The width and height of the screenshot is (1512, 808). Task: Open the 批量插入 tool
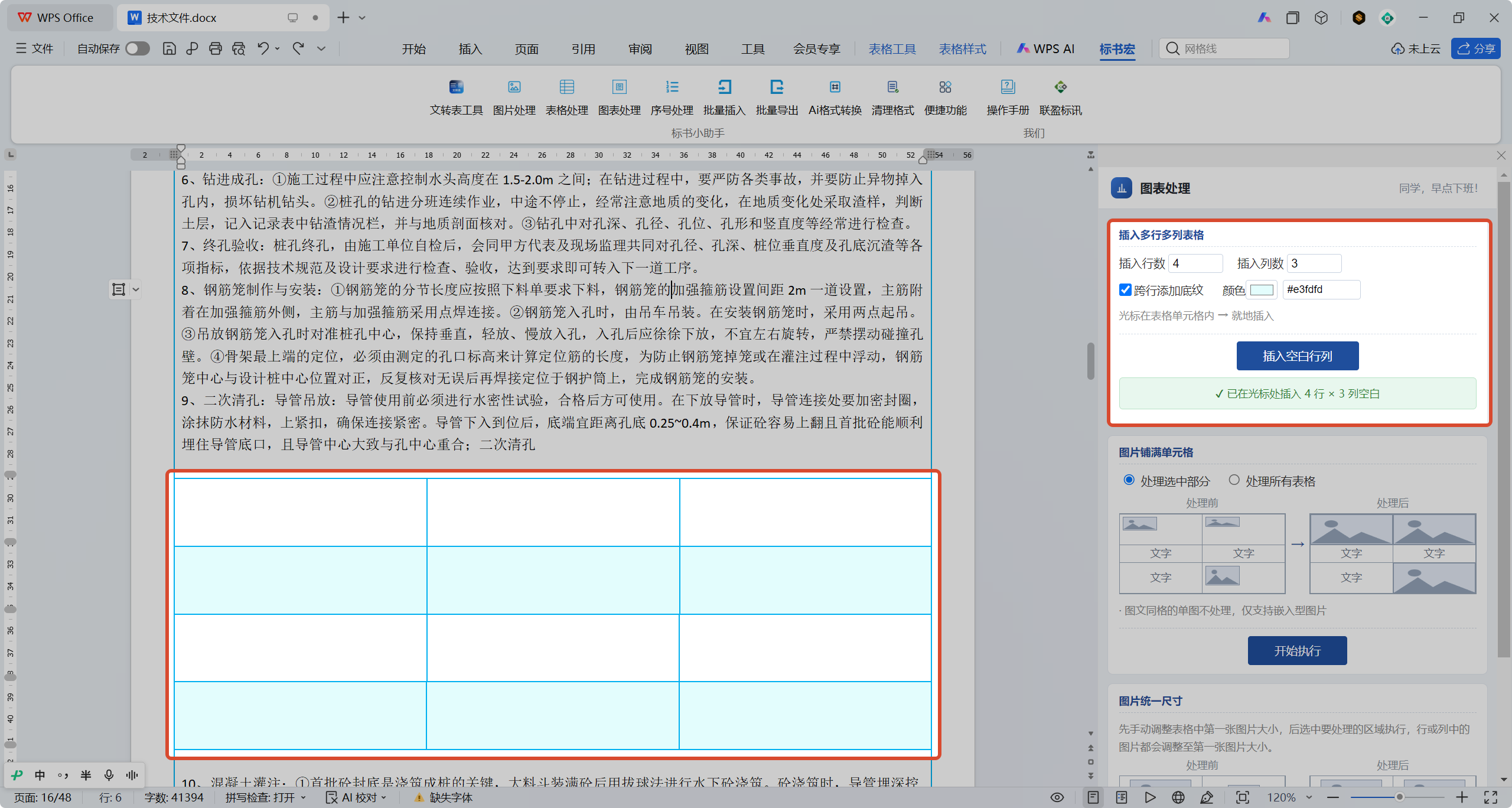[724, 97]
